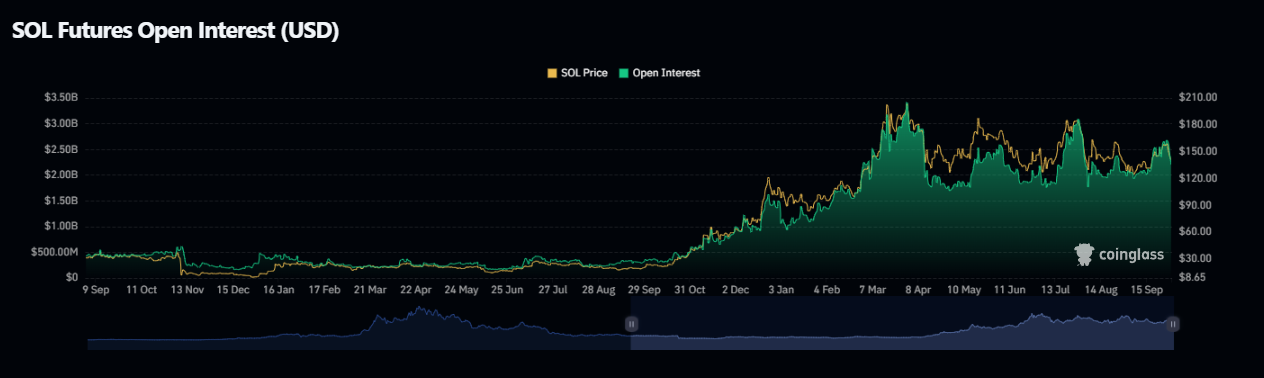
Task: Click the $500.00M left axis label
Action: coord(55,251)
